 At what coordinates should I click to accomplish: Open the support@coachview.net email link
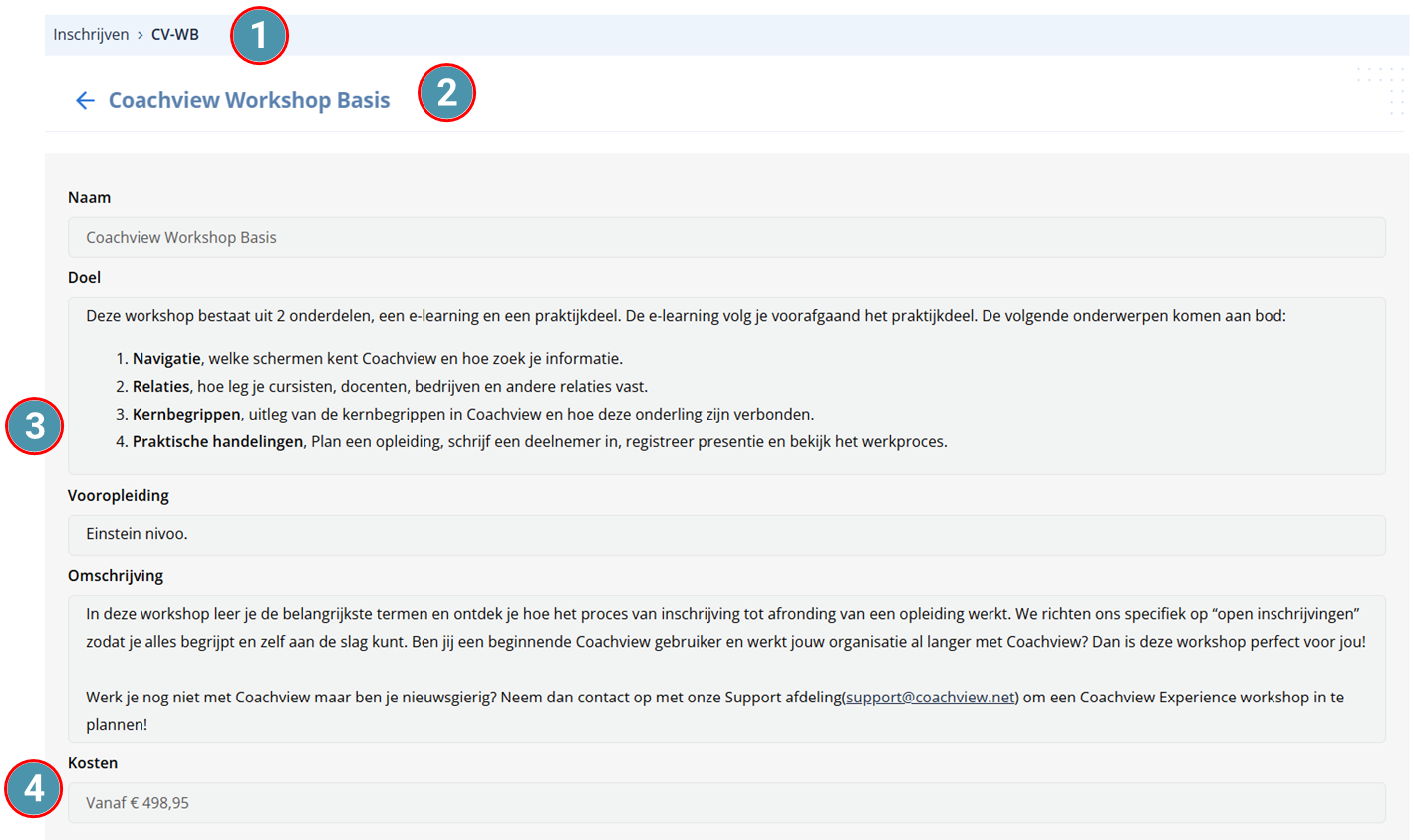[x=930, y=698]
